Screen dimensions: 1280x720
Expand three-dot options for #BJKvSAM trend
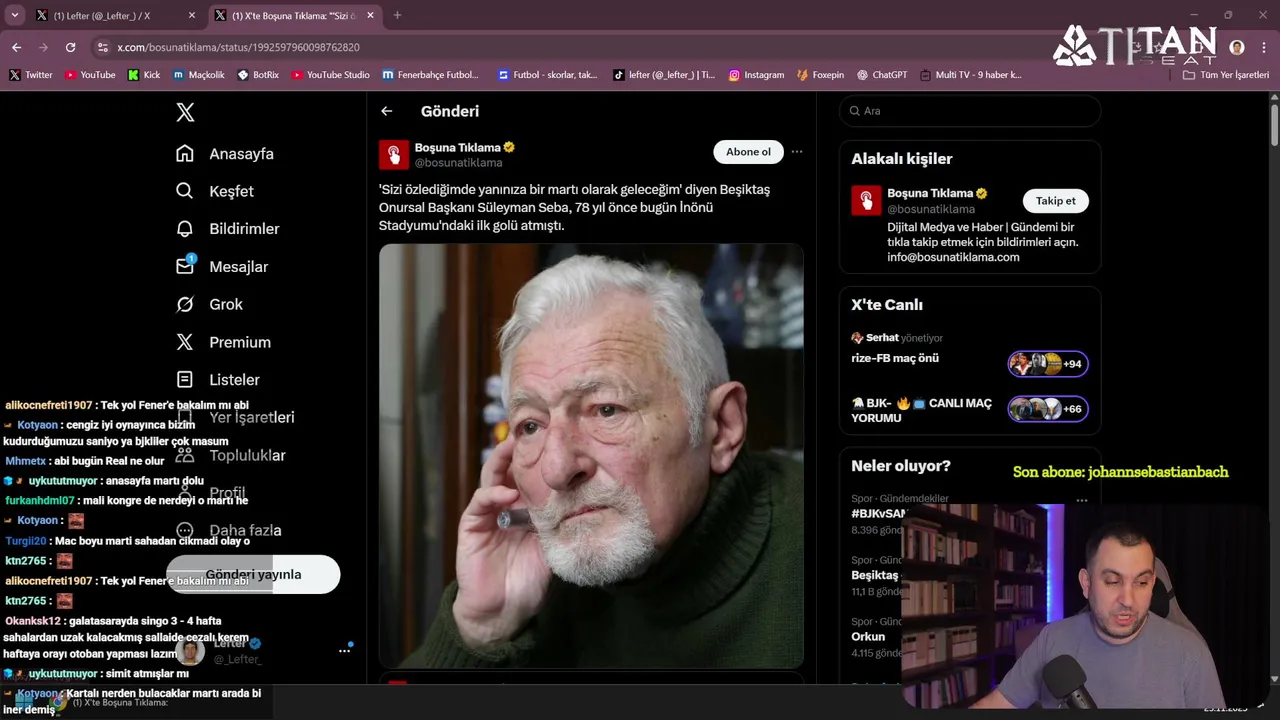[x=1082, y=499]
